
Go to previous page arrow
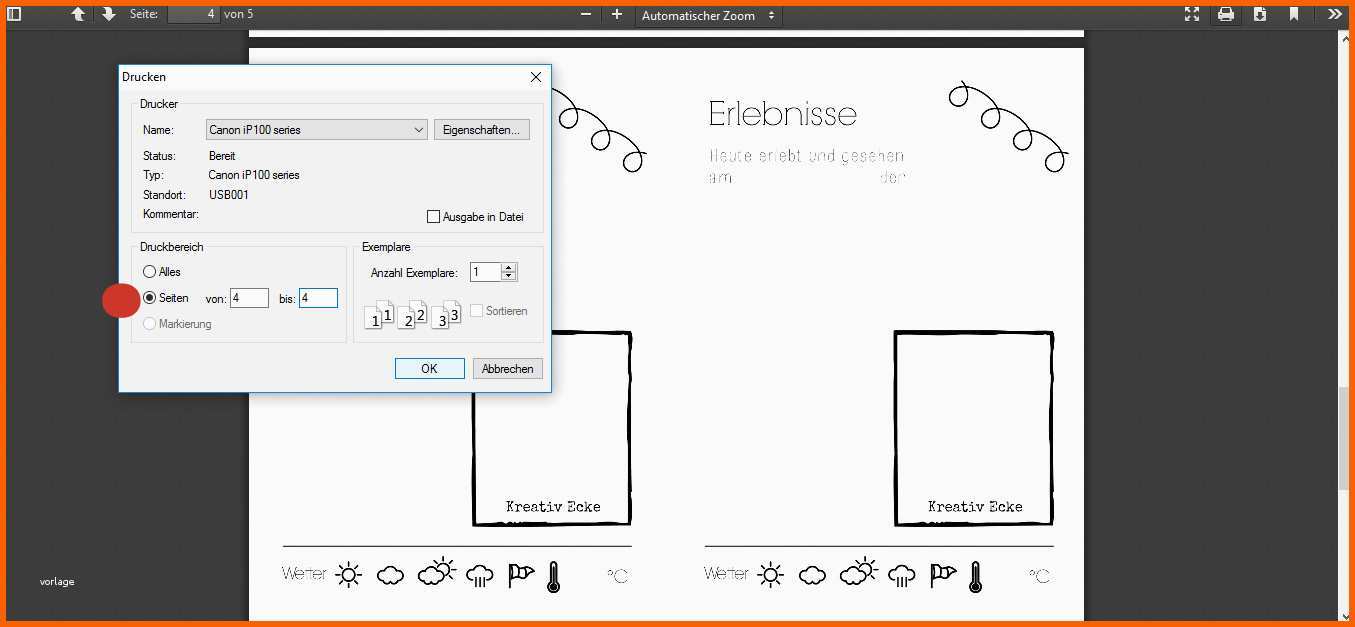tap(78, 14)
